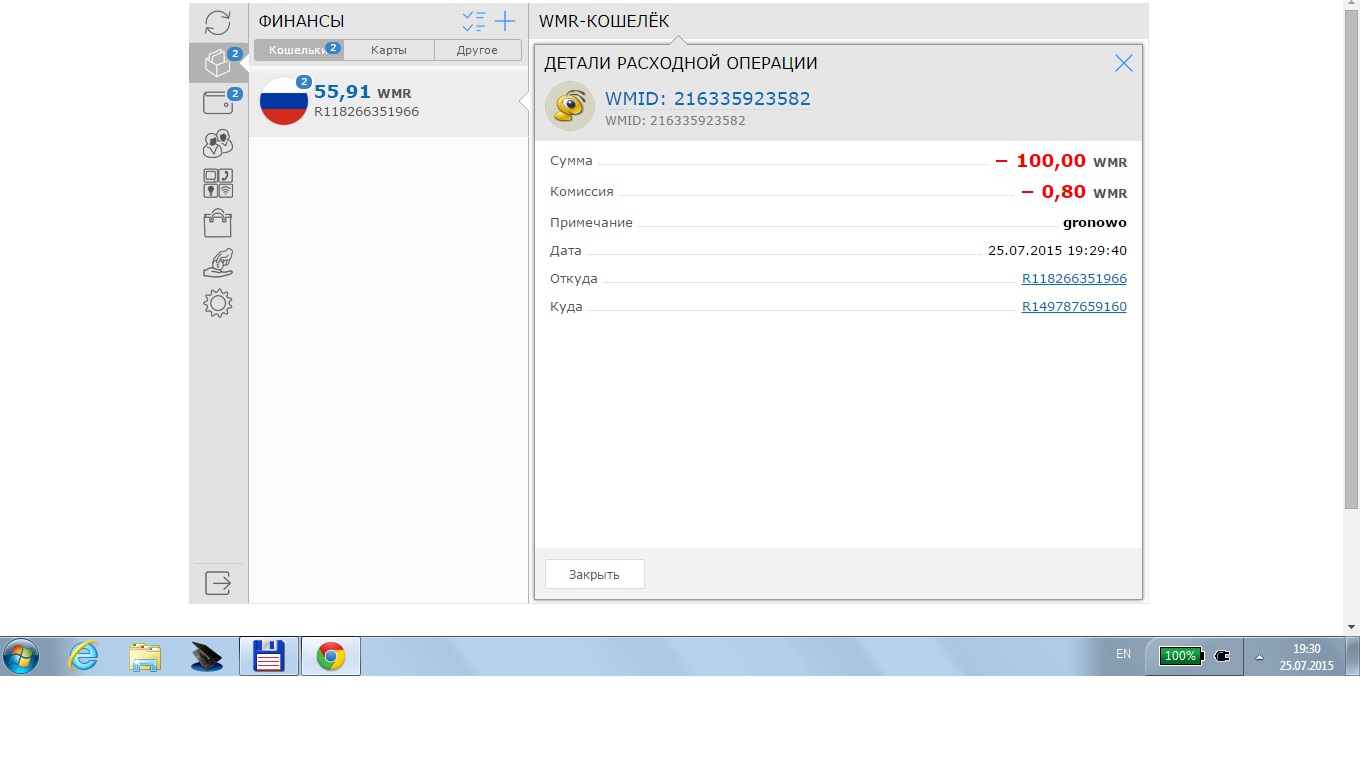Switch to the Другое tab
1366x768 pixels.
point(477,50)
